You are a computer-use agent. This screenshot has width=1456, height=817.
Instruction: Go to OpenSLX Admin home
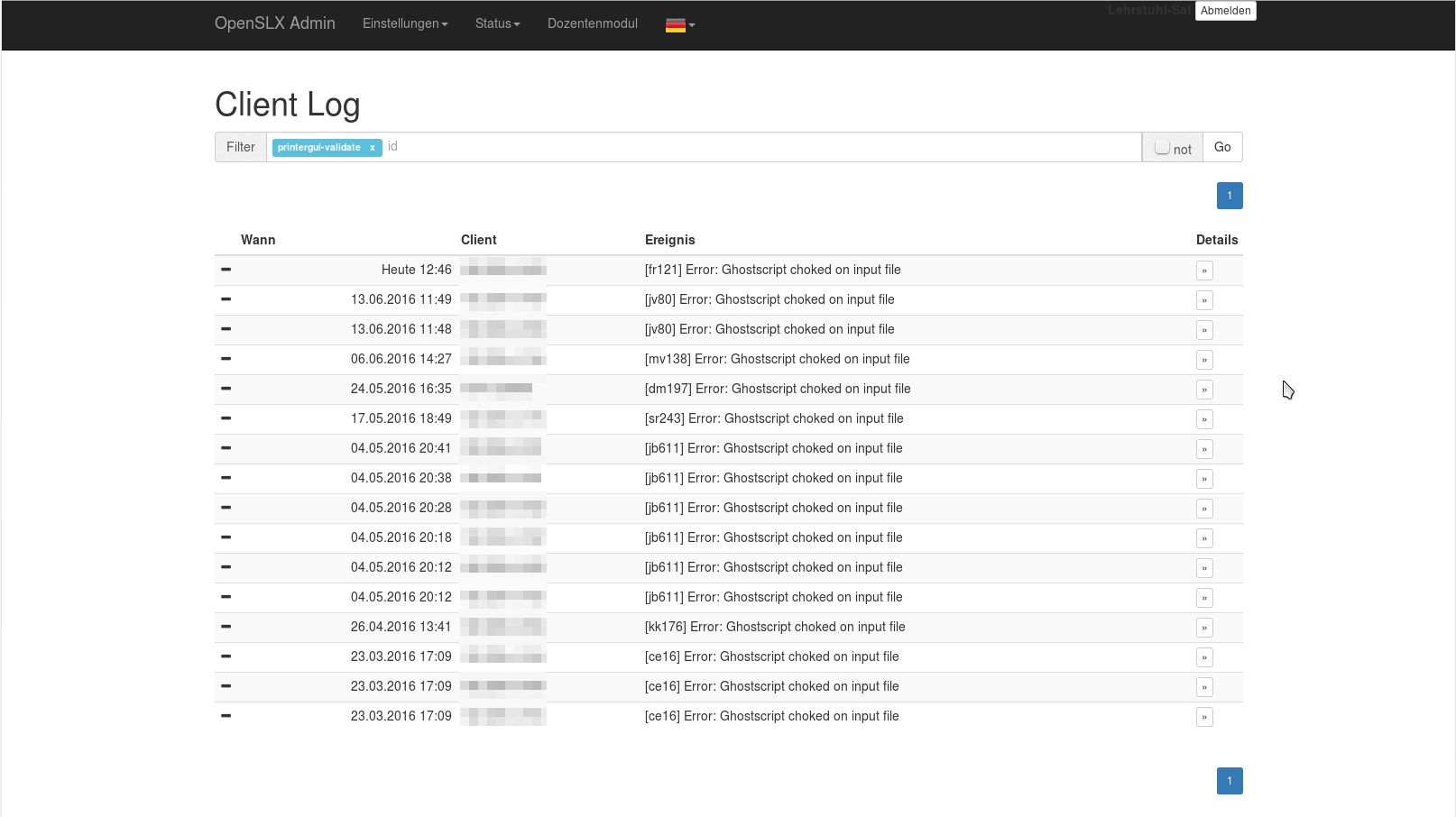(x=275, y=23)
